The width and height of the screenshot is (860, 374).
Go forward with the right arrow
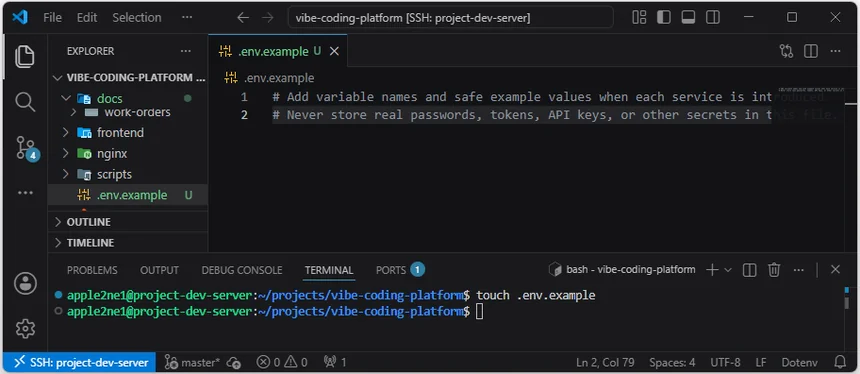click(x=268, y=18)
